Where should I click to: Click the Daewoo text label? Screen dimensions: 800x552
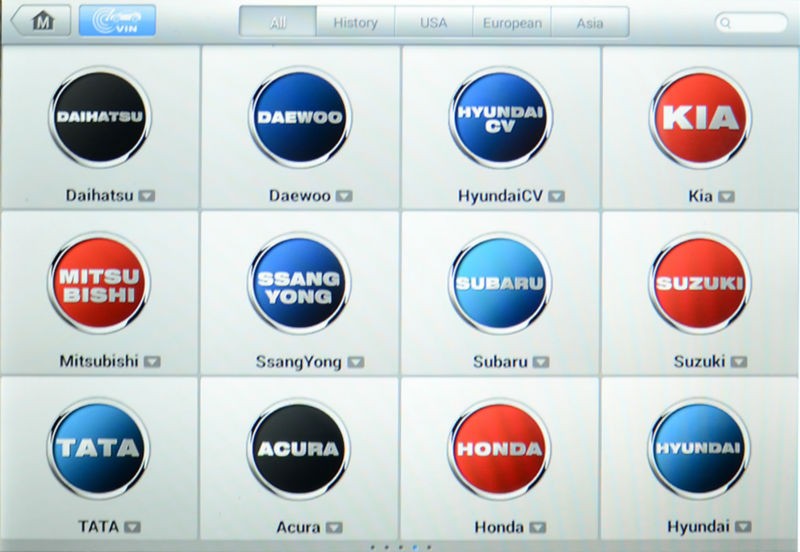tap(300, 195)
